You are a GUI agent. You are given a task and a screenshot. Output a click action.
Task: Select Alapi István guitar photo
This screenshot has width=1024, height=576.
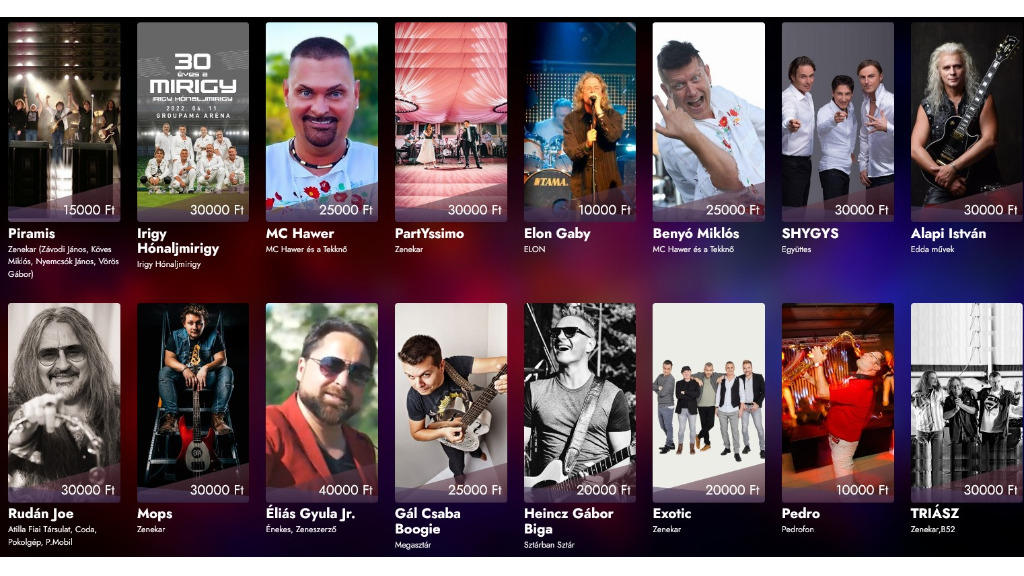coord(967,121)
